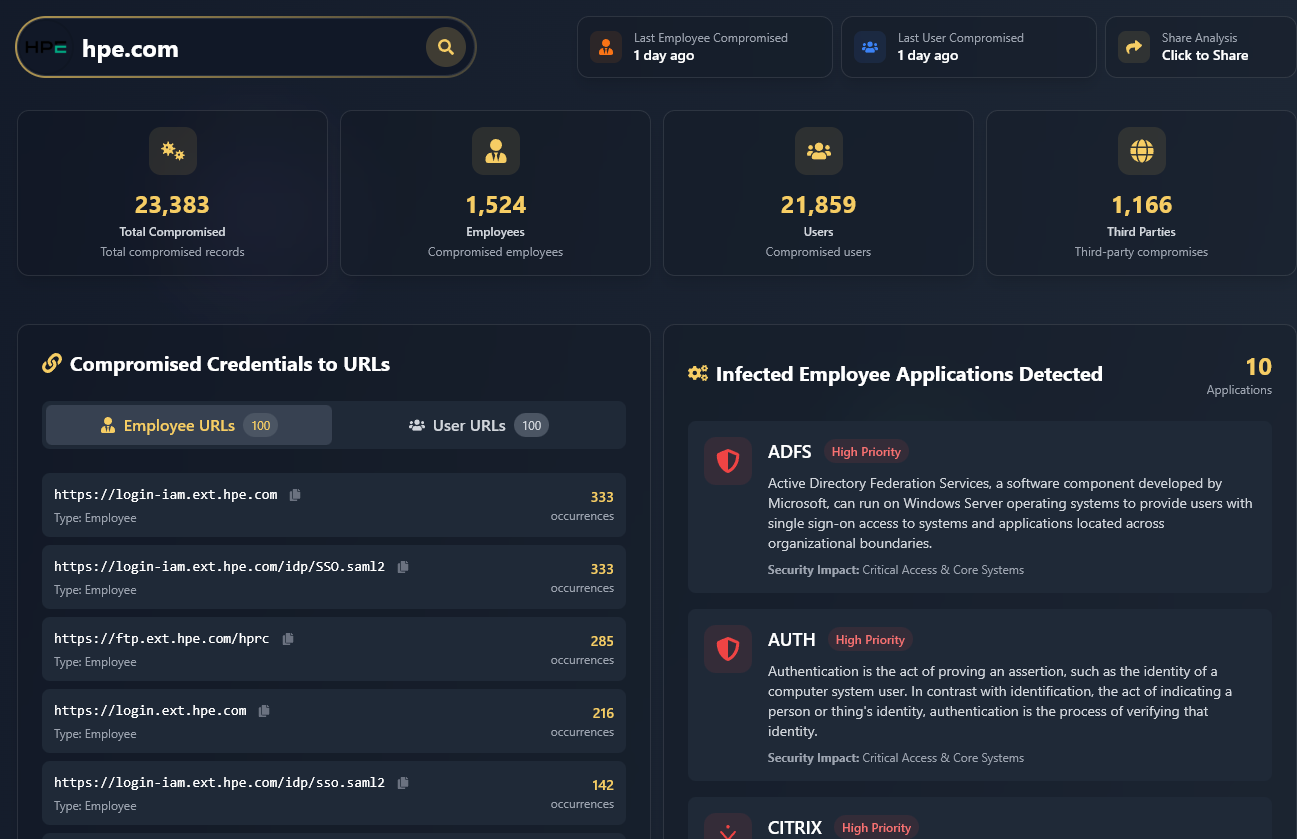Open the Total Compromised 23,383 card
This screenshot has height=839, width=1297.
coord(173,193)
